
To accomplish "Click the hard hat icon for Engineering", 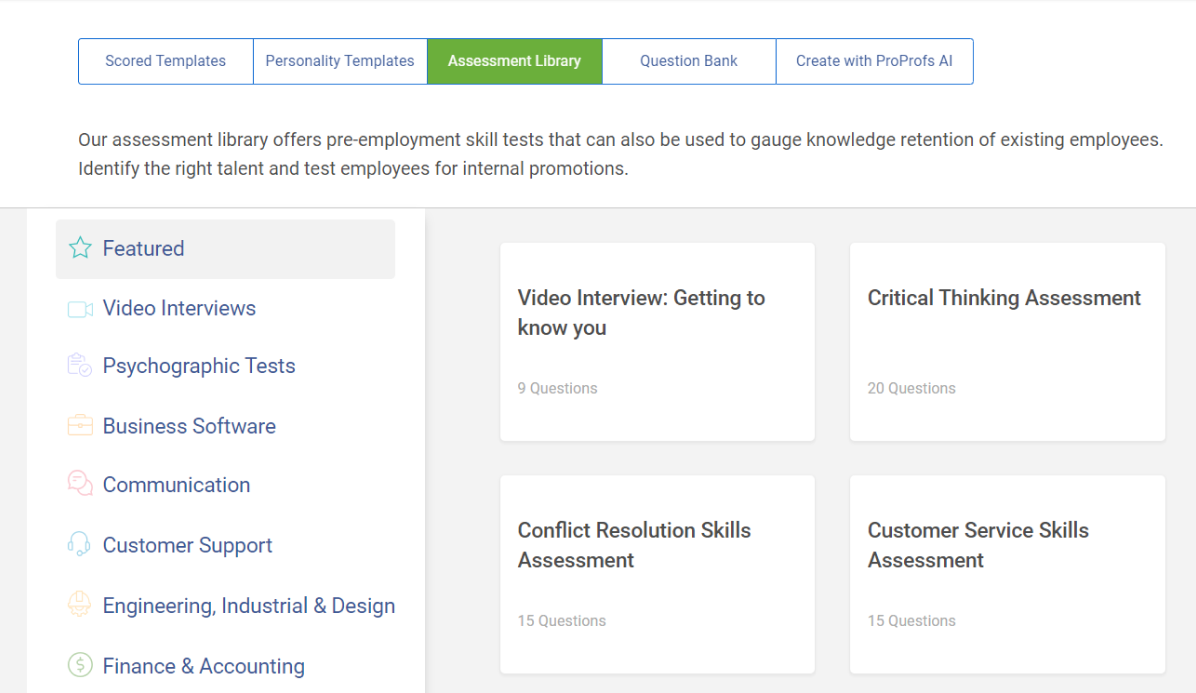I will click(x=80, y=605).
